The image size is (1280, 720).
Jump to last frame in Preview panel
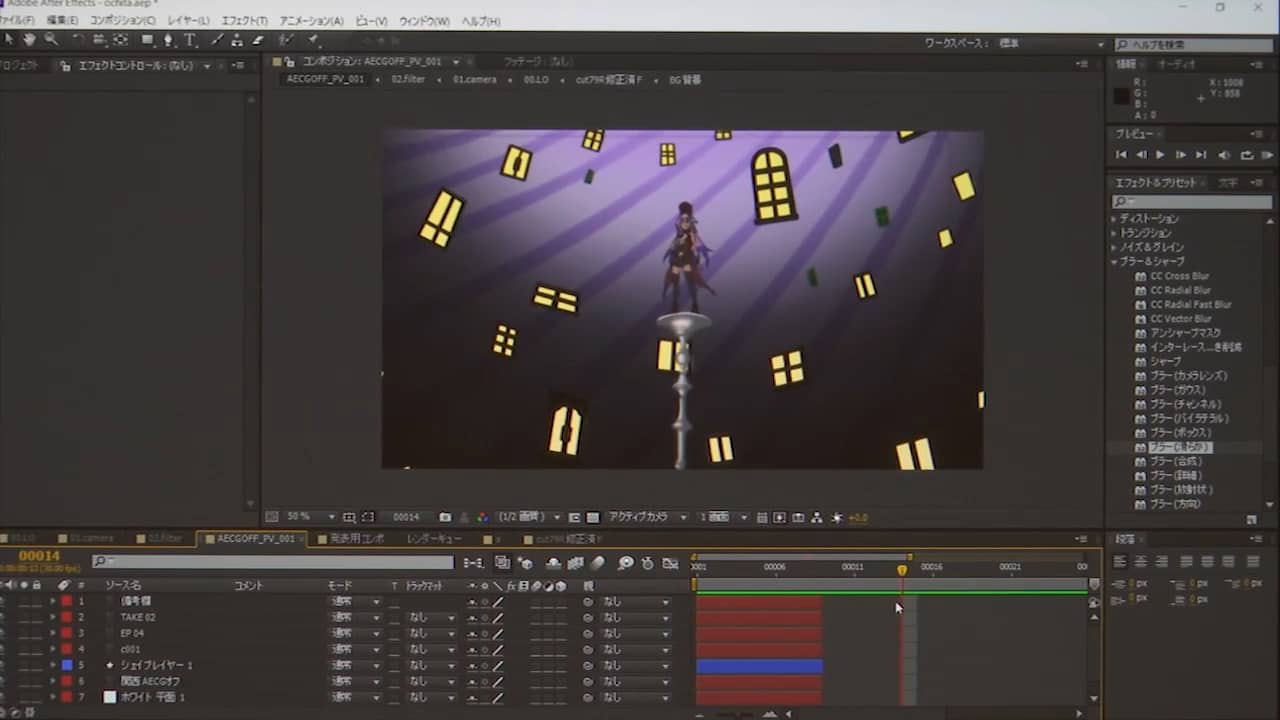point(1201,155)
